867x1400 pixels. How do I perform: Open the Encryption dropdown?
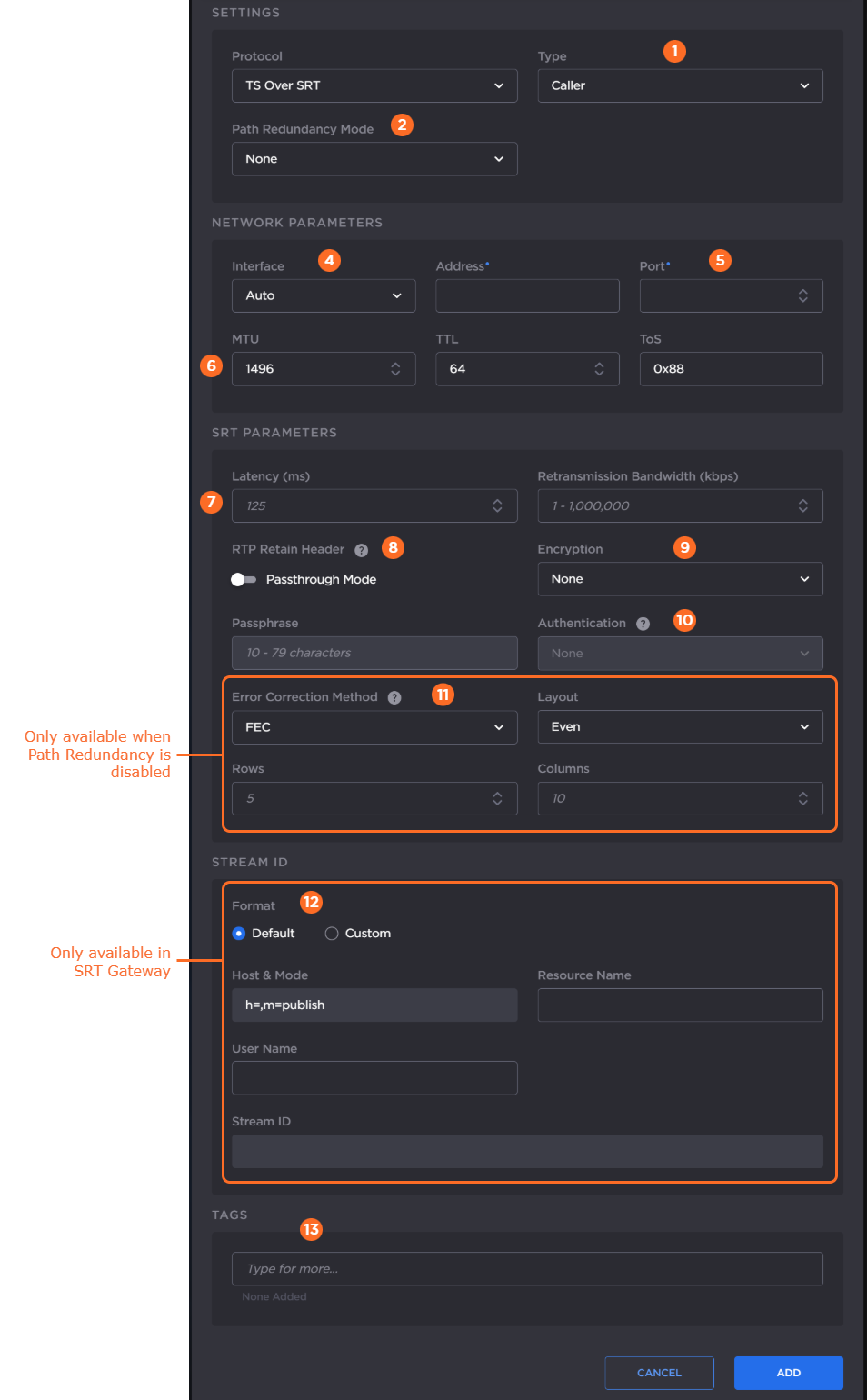(x=680, y=579)
